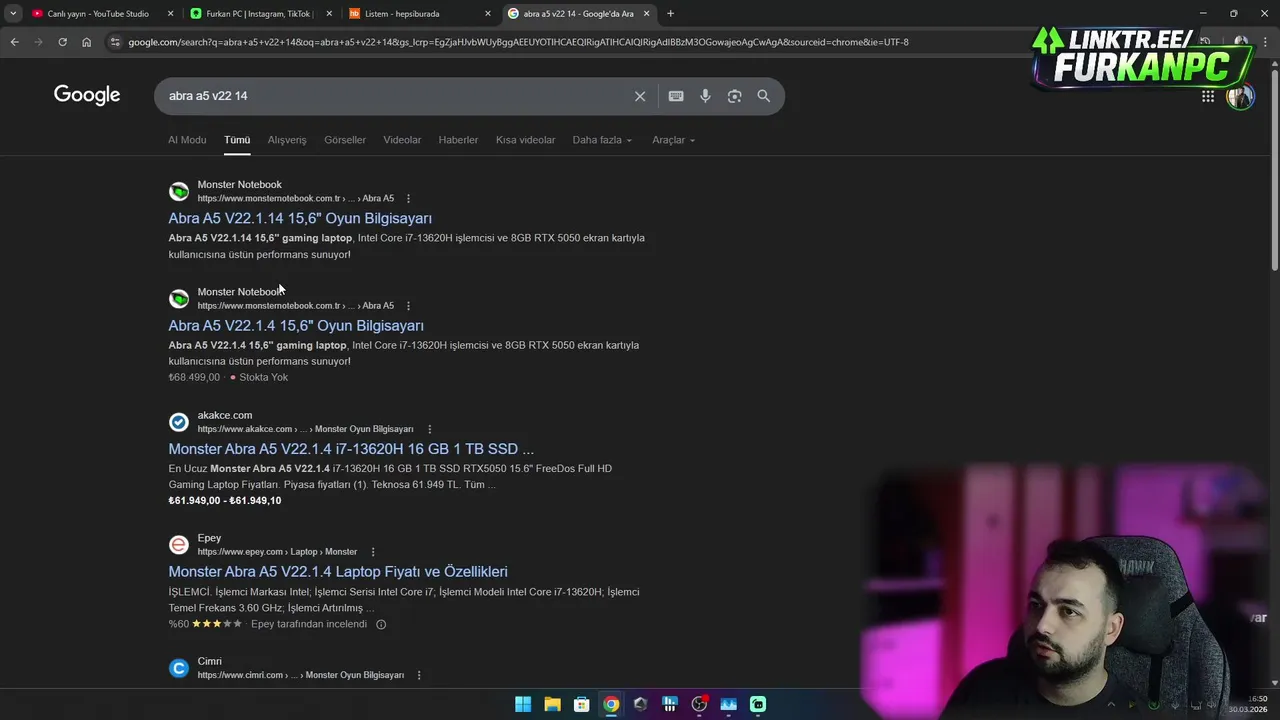Image resolution: width=1280 pixels, height=720 pixels.
Task: Select the Haberler search filter
Action: [458, 140]
